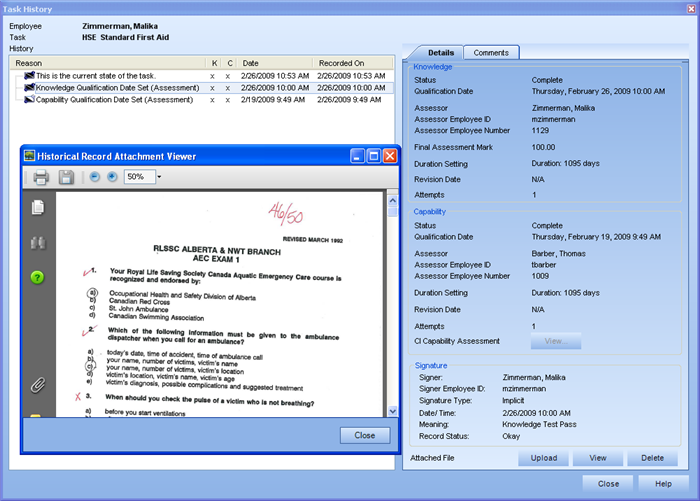
Task: Close the Task History dialog with Close button
Action: pos(608,484)
